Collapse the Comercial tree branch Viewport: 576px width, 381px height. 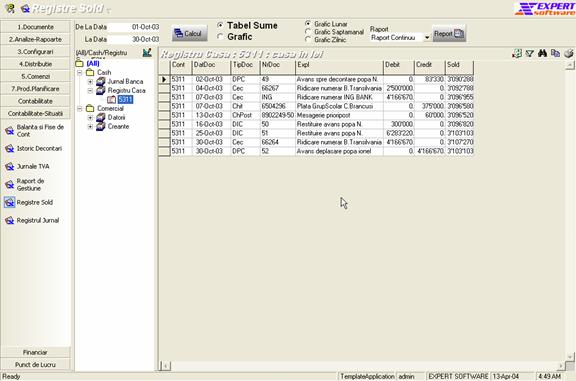coord(79,108)
